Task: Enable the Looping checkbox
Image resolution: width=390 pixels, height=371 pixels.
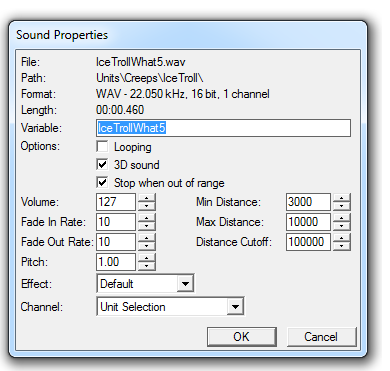Action: click(x=102, y=147)
